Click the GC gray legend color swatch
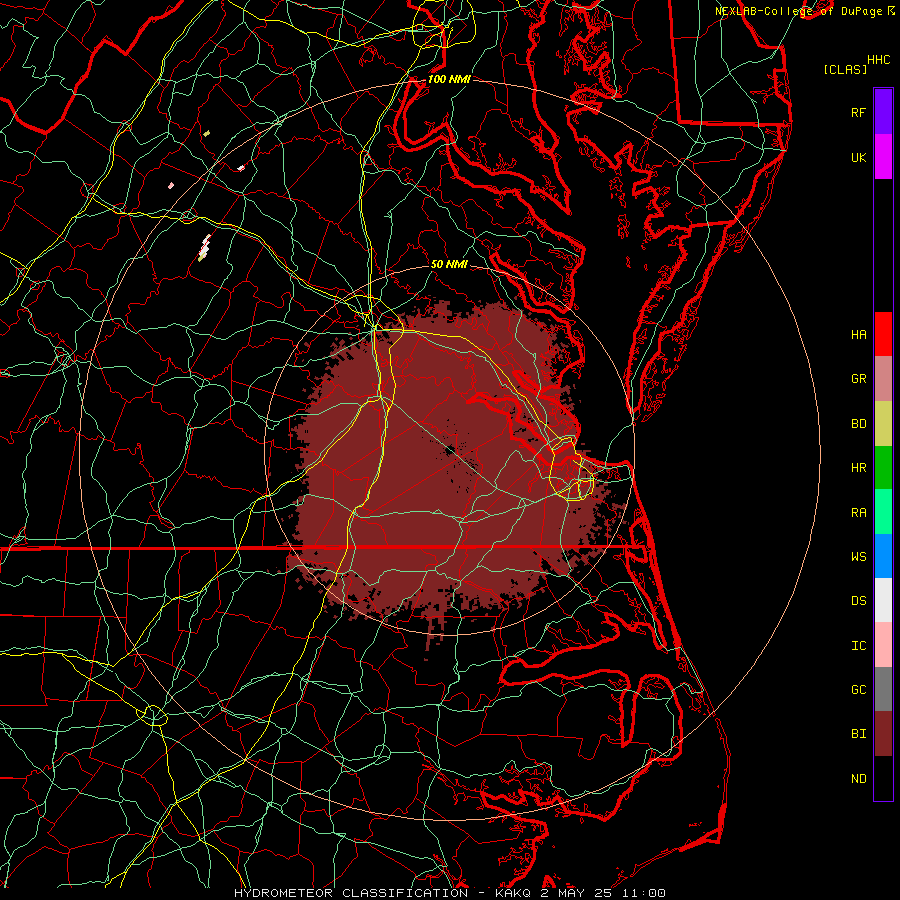 [x=883, y=689]
